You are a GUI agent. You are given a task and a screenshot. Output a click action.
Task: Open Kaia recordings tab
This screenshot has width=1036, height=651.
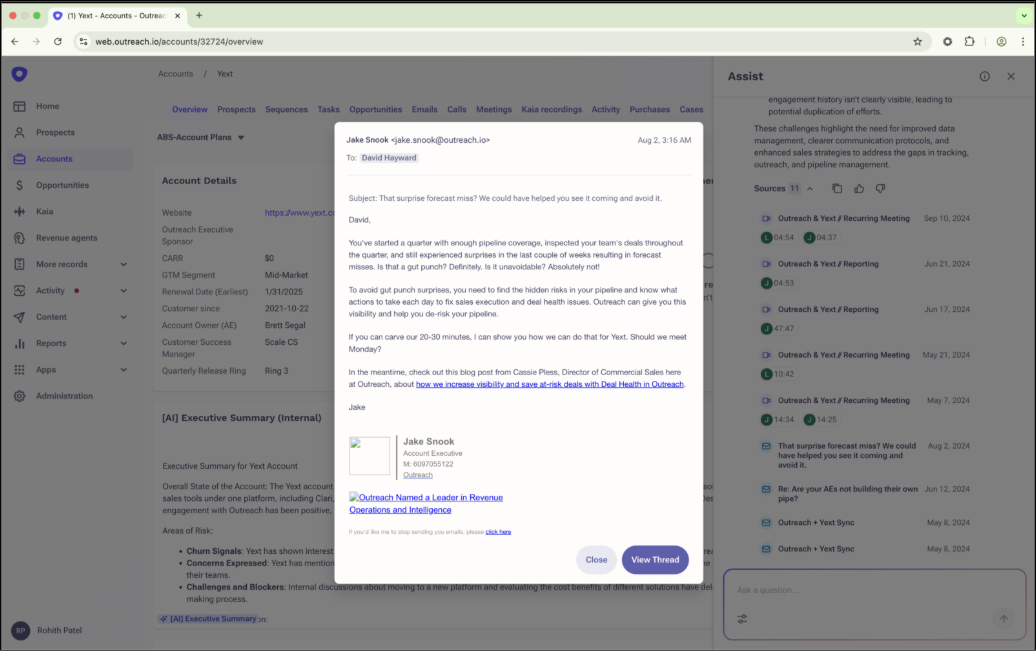[552, 110]
